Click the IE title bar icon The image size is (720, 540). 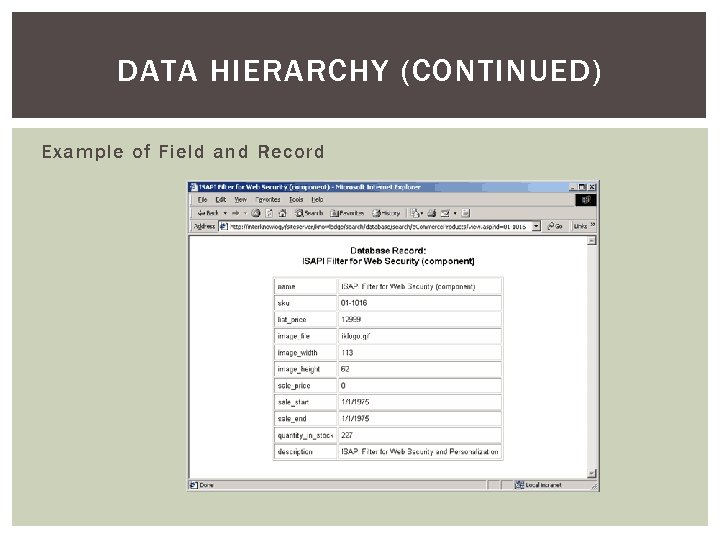pos(193,187)
